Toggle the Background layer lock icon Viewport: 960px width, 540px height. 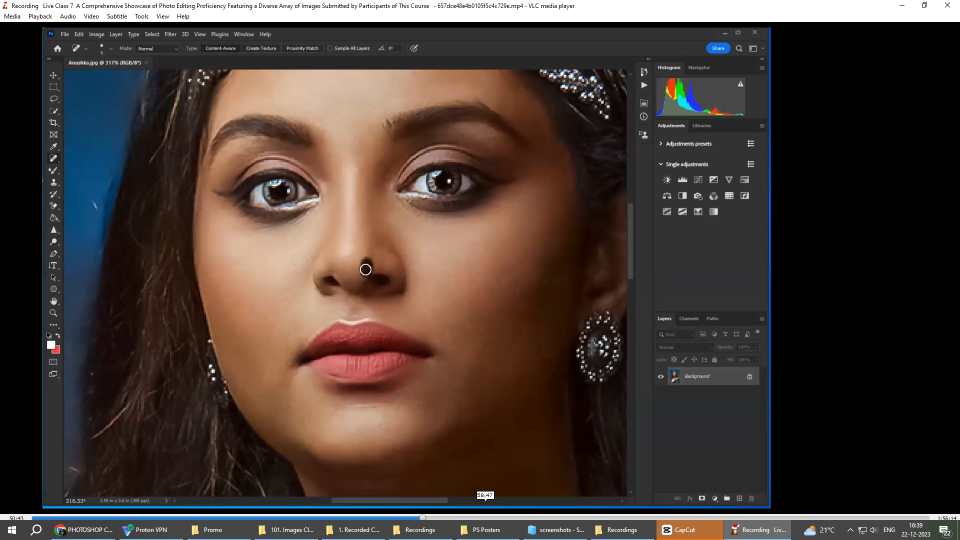pos(749,376)
